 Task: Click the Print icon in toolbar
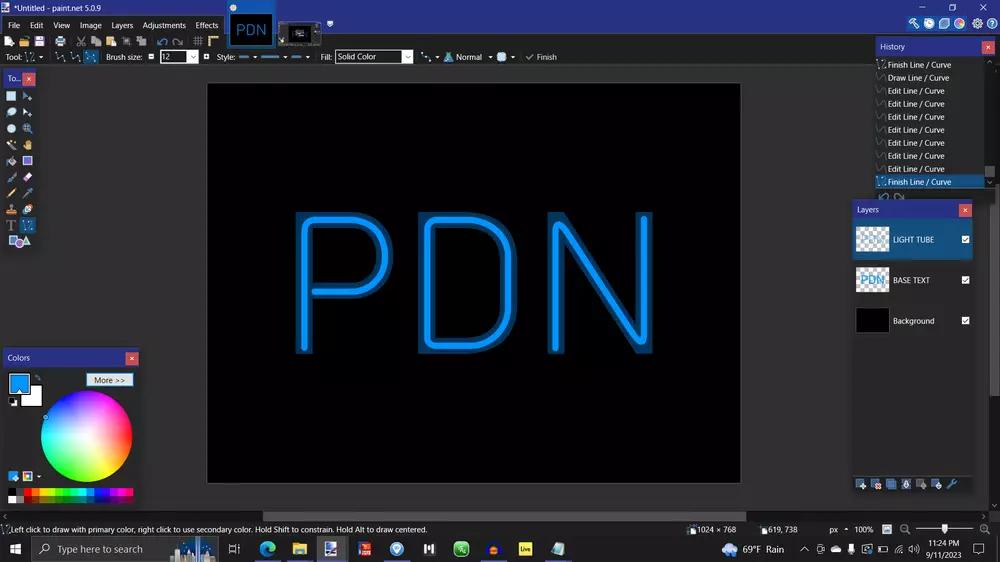coord(60,41)
